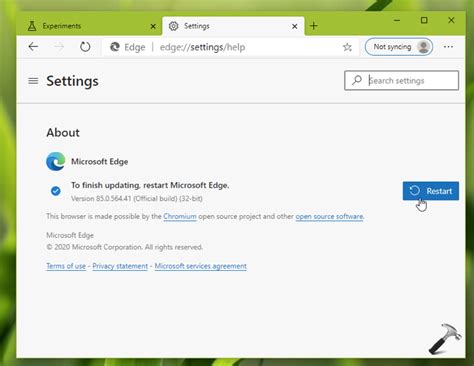Open the open source software link
This screenshot has width=474, height=366.
pyautogui.click(x=330, y=216)
